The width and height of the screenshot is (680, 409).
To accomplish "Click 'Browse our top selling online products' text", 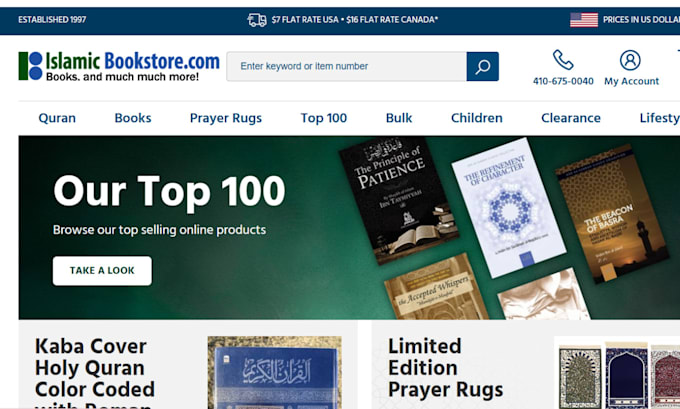I will tap(160, 230).
